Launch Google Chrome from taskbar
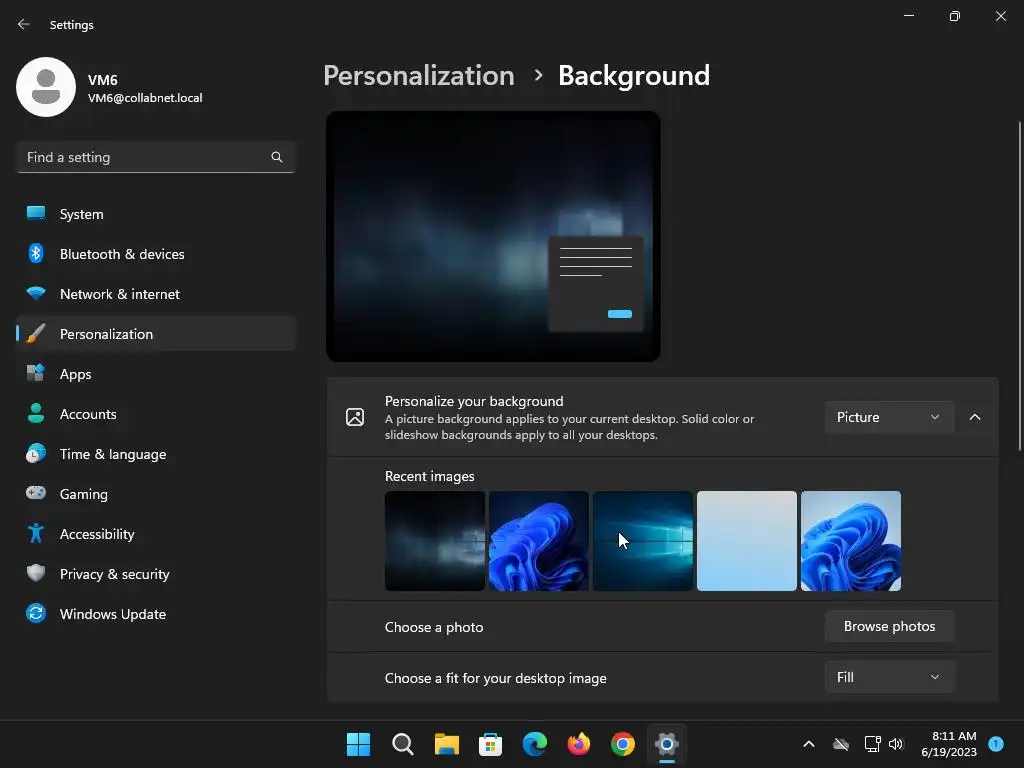The image size is (1024, 768). 623,744
